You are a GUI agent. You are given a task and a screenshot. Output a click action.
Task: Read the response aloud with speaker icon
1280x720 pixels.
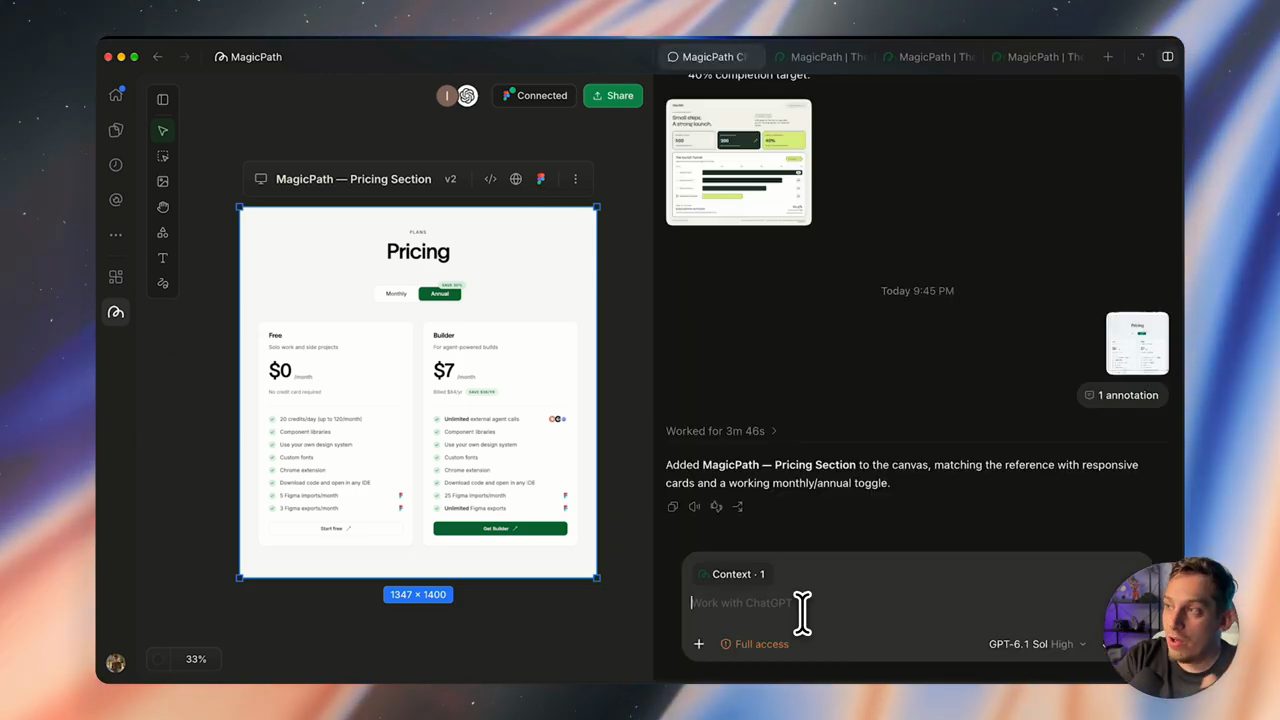point(694,507)
